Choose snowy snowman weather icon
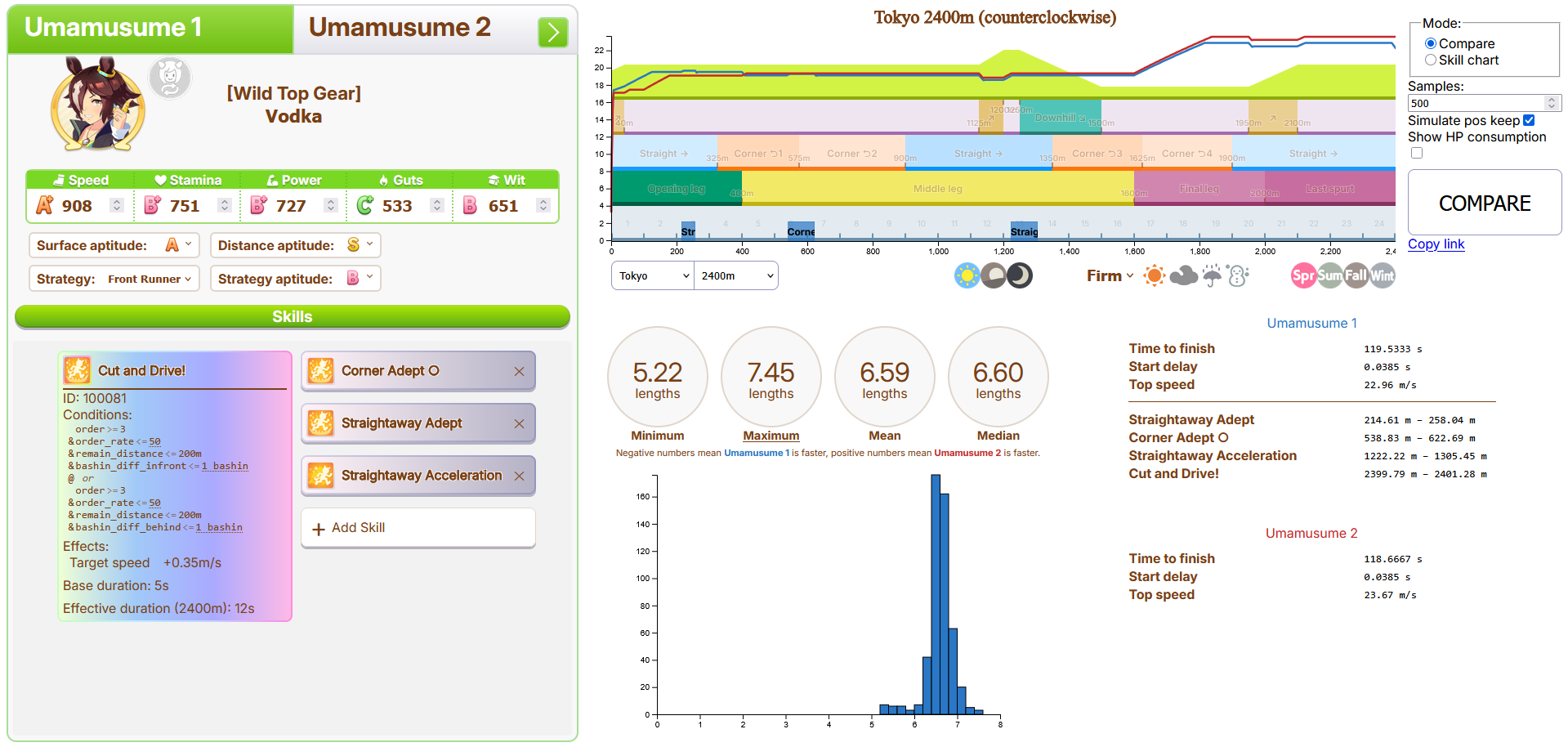Viewport: 1568px width, 747px height. 1239,275
